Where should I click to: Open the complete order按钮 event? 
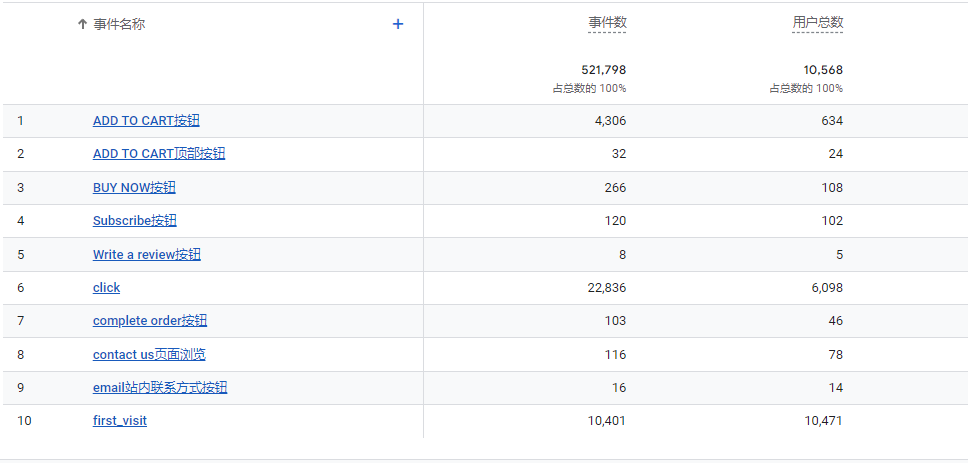click(150, 321)
